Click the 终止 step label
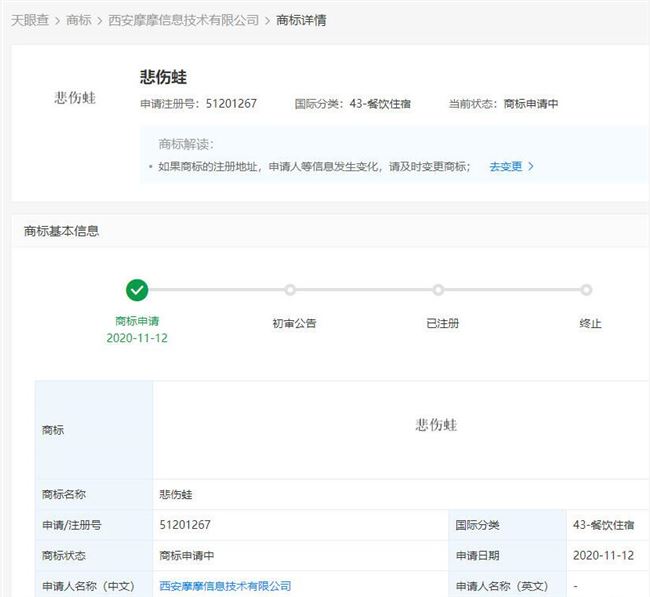 [590, 323]
